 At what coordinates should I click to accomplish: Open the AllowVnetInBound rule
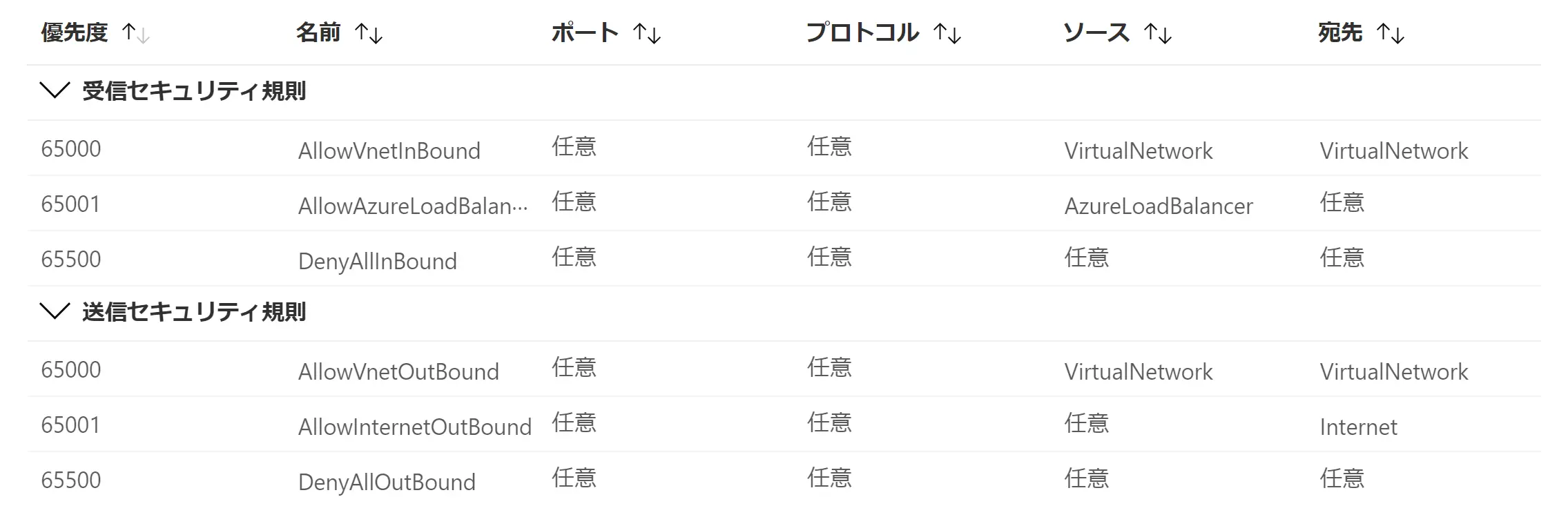(389, 150)
